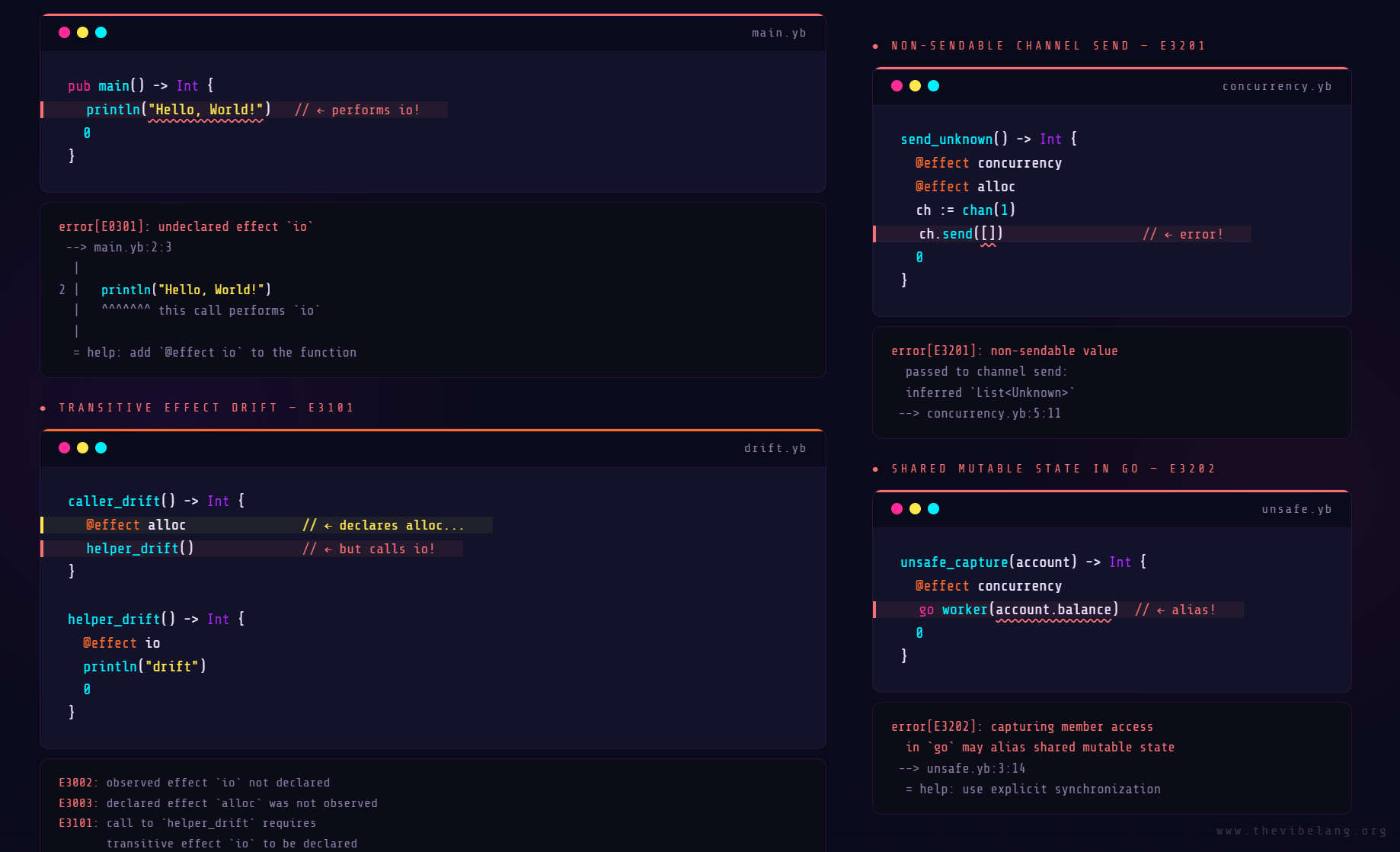
Task: Select the unsafe.yb file name label
Action: pos(1296,509)
